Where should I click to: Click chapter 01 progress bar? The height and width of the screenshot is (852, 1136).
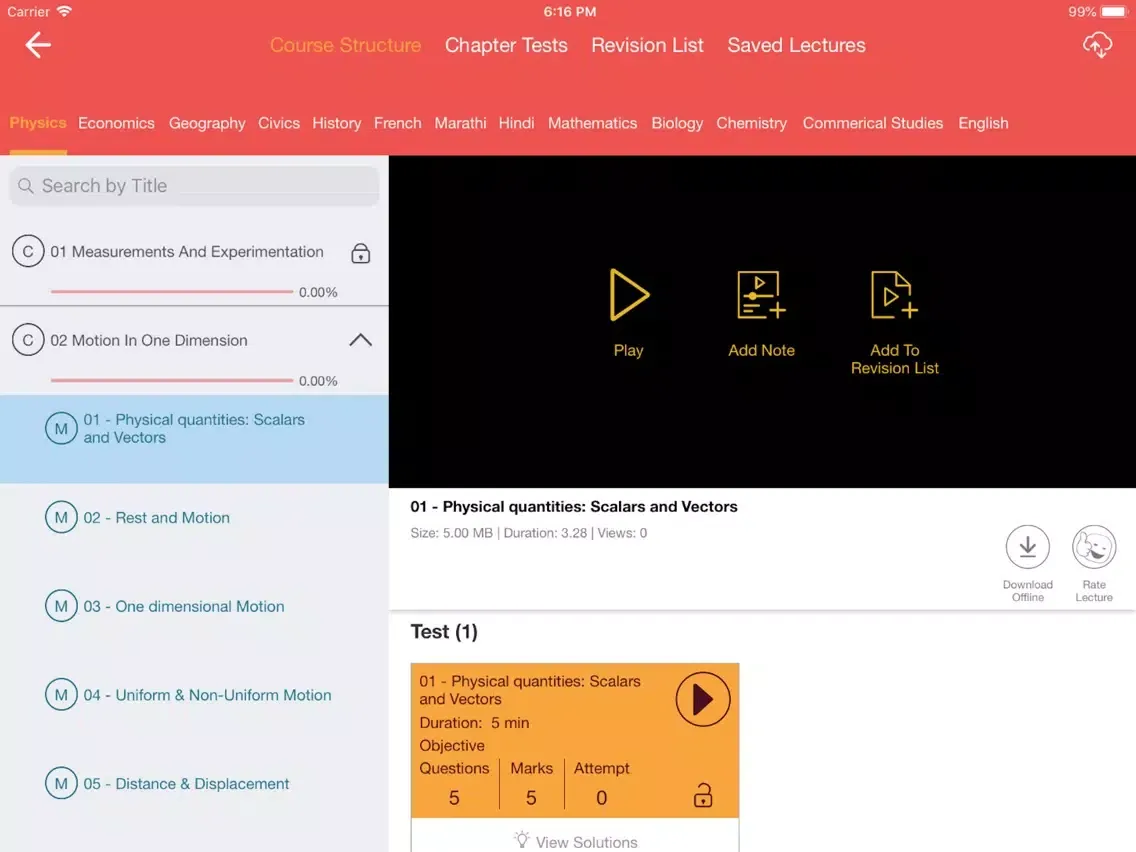pyautogui.click(x=172, y=291)
